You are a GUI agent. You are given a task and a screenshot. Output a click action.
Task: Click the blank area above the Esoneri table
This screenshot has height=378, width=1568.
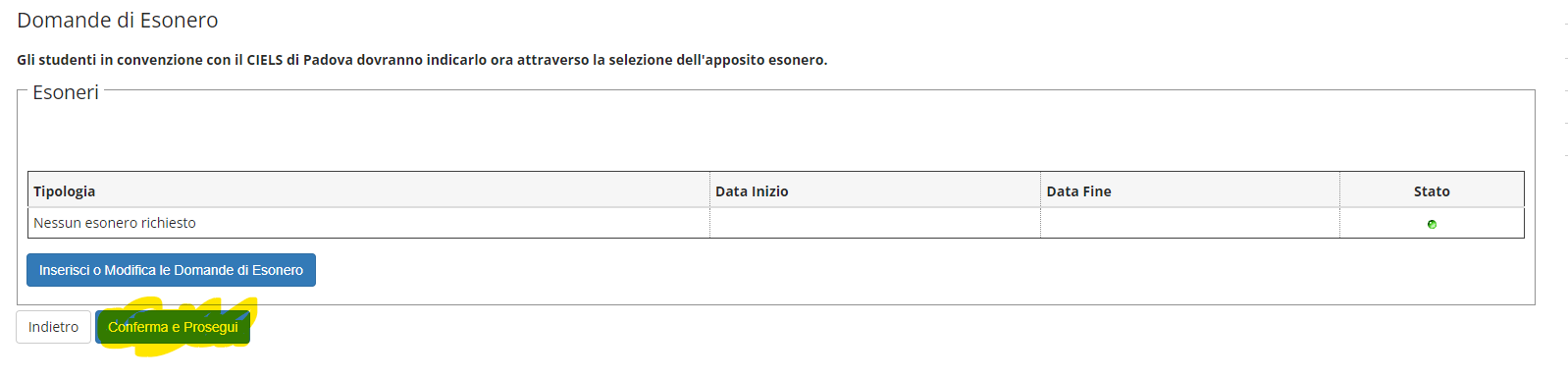pyautogui.click(x=775, y=137)
